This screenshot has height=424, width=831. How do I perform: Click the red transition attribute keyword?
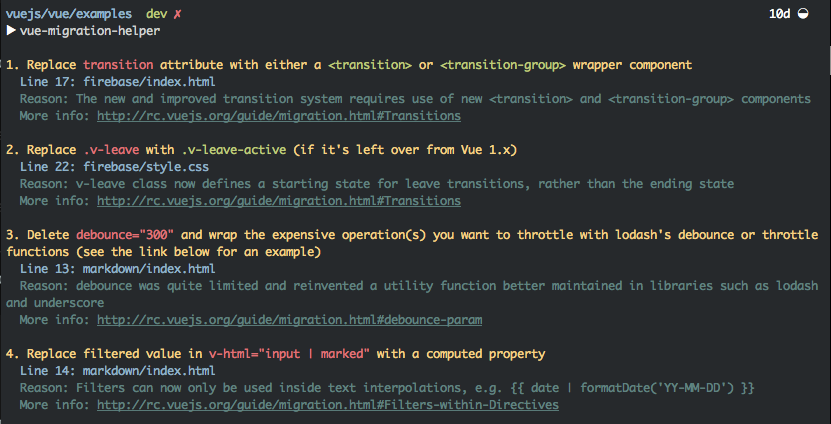click(x=118, y=65)
